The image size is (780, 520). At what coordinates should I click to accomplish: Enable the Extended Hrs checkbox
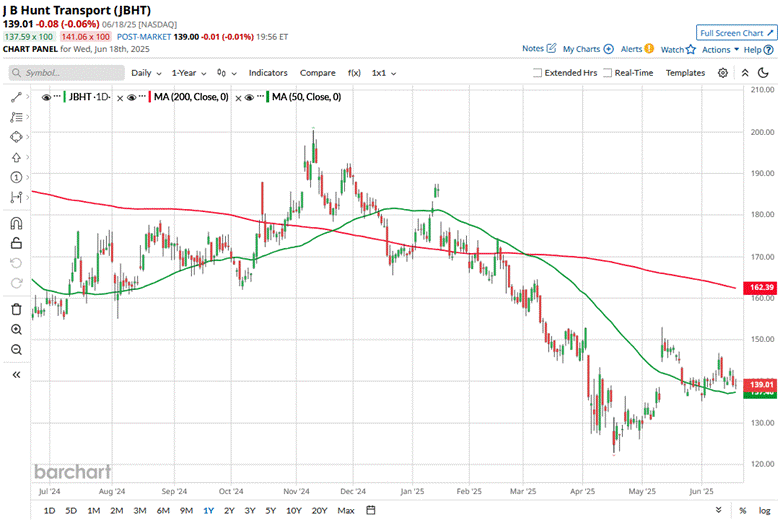(537, 73)
